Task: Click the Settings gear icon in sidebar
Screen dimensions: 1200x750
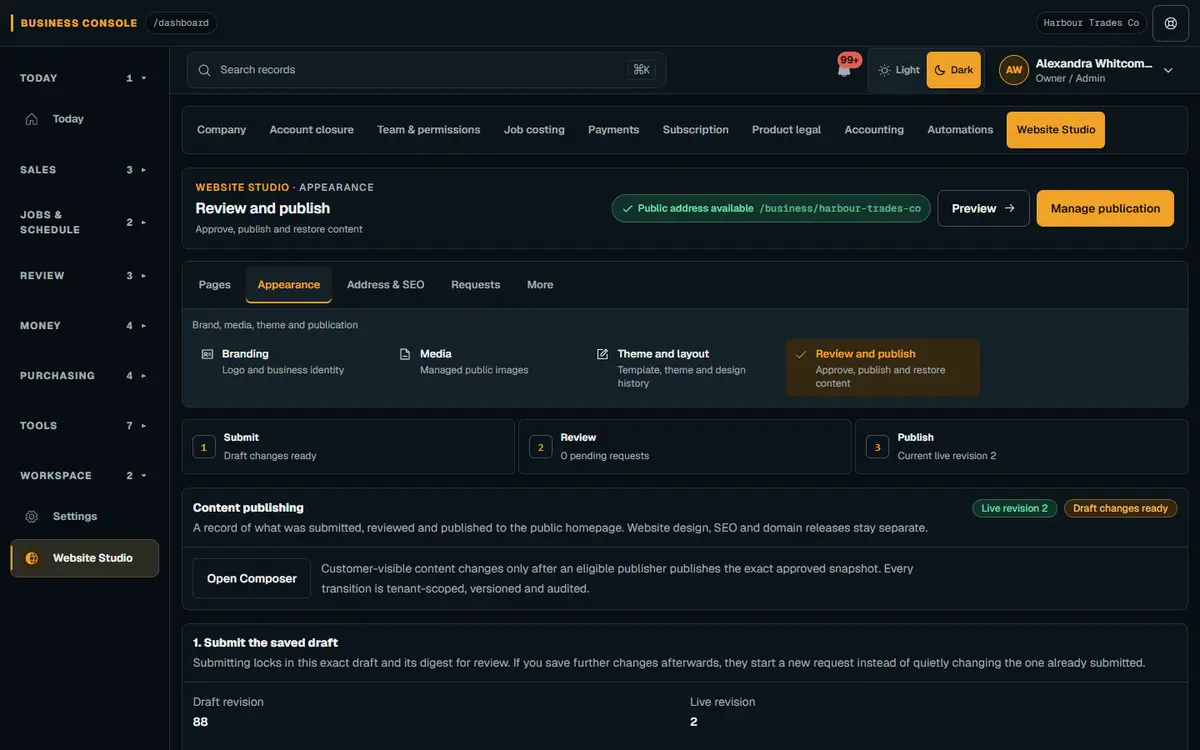Action: pyautogui.click(x=32, y=517)
